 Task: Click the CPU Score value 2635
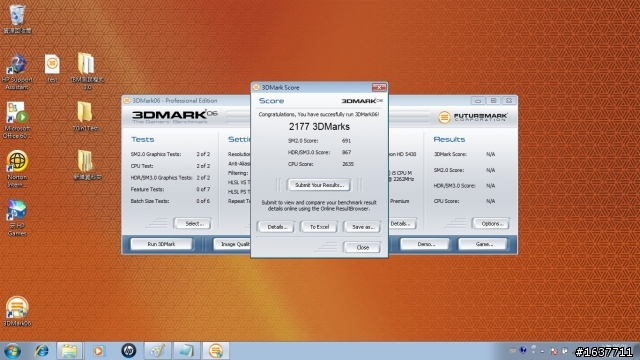(348, 164)
